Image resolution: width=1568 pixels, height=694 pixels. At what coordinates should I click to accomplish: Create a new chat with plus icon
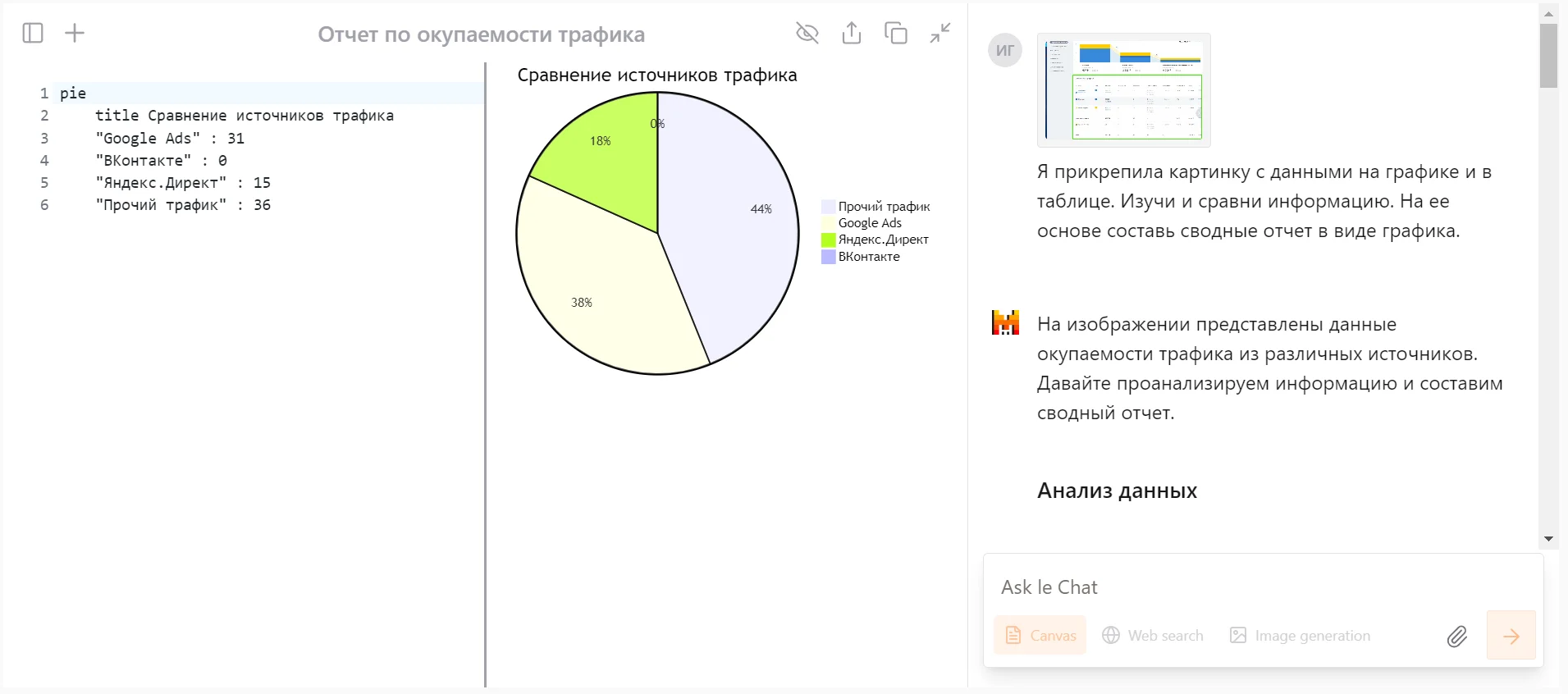75,33
